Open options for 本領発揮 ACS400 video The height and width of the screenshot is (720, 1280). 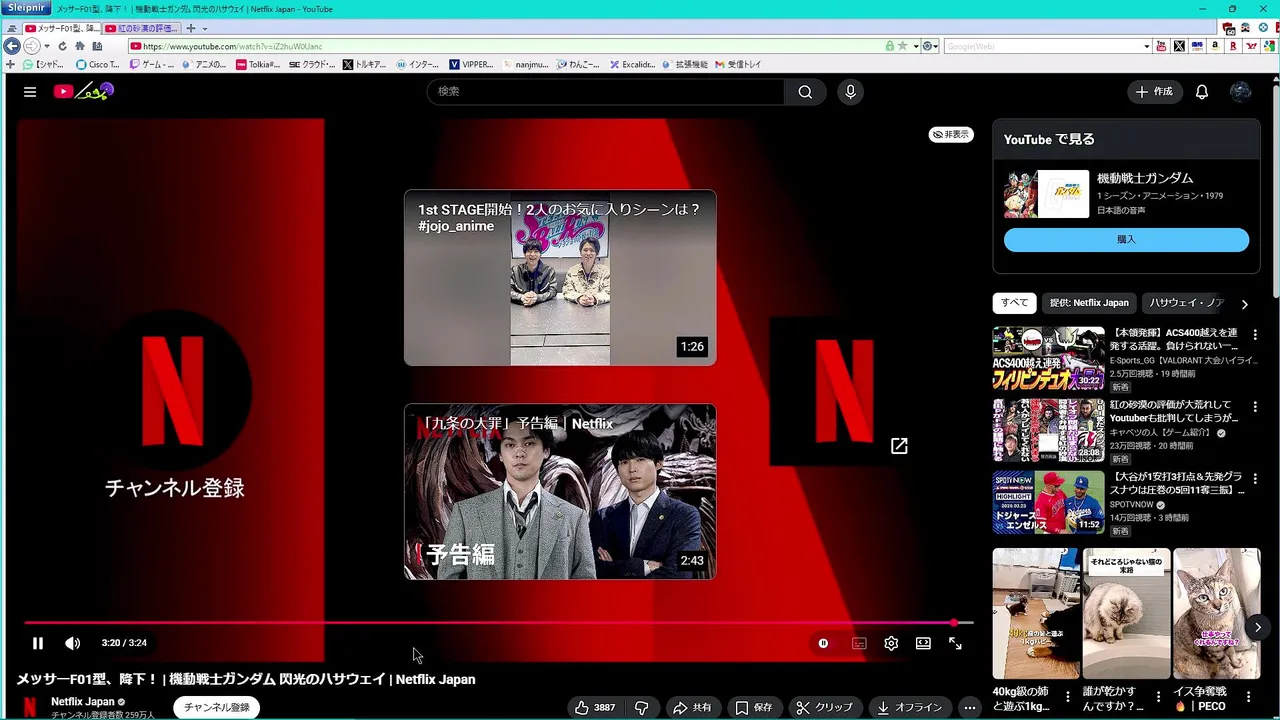tap(1255, 335)
